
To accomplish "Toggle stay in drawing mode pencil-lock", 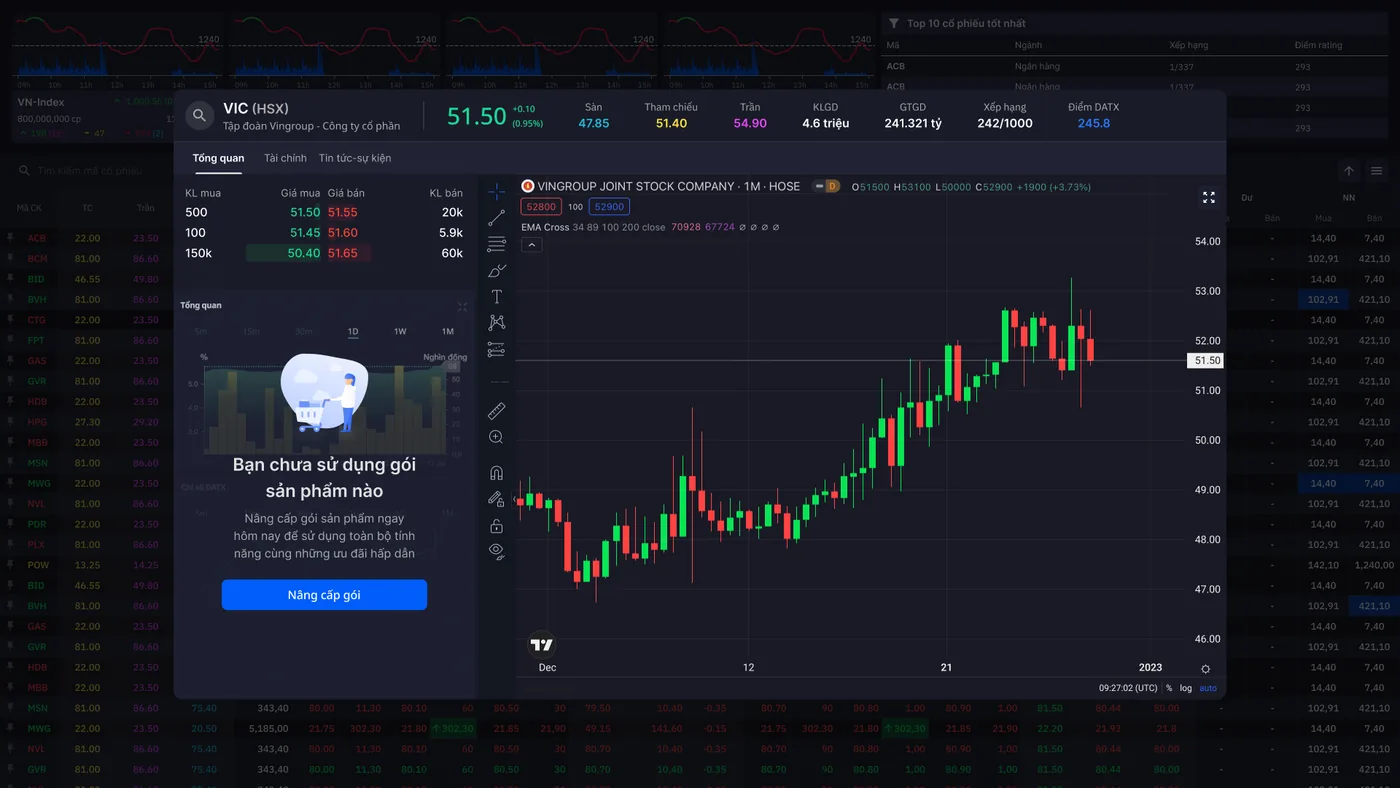I will pyautogui.click(x=496, y=499).
